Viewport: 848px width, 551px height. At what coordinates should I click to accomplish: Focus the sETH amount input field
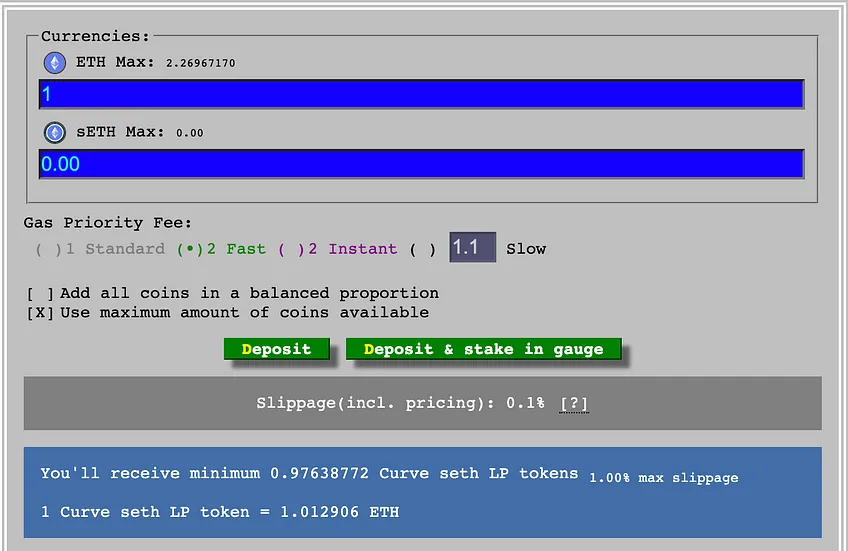[421, 164]
